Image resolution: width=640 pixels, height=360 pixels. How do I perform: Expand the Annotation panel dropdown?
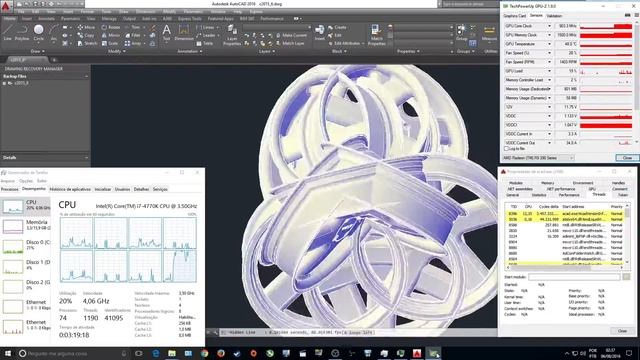[190, 51]
